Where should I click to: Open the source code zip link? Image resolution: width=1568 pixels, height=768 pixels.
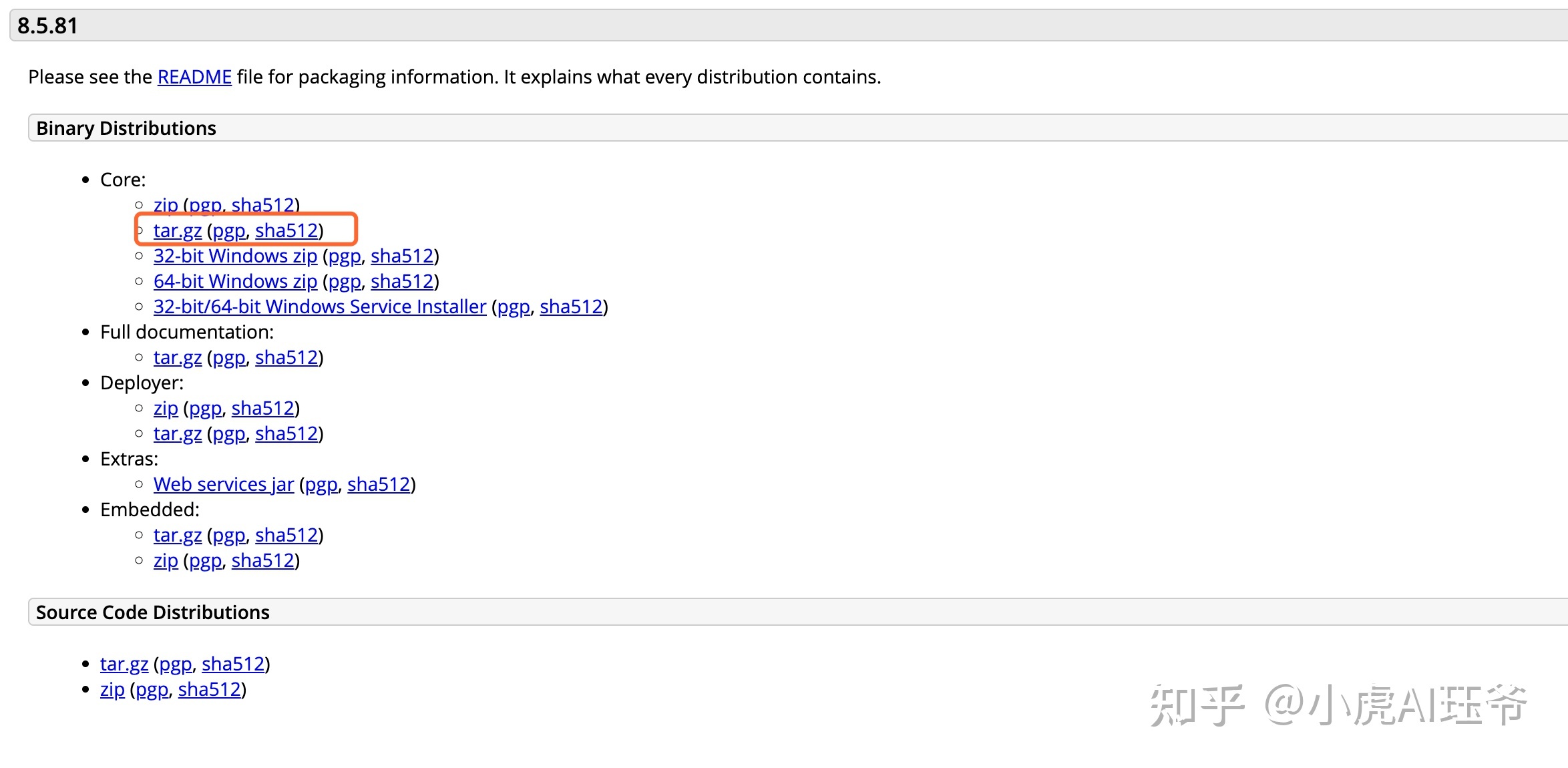[112, 689]
